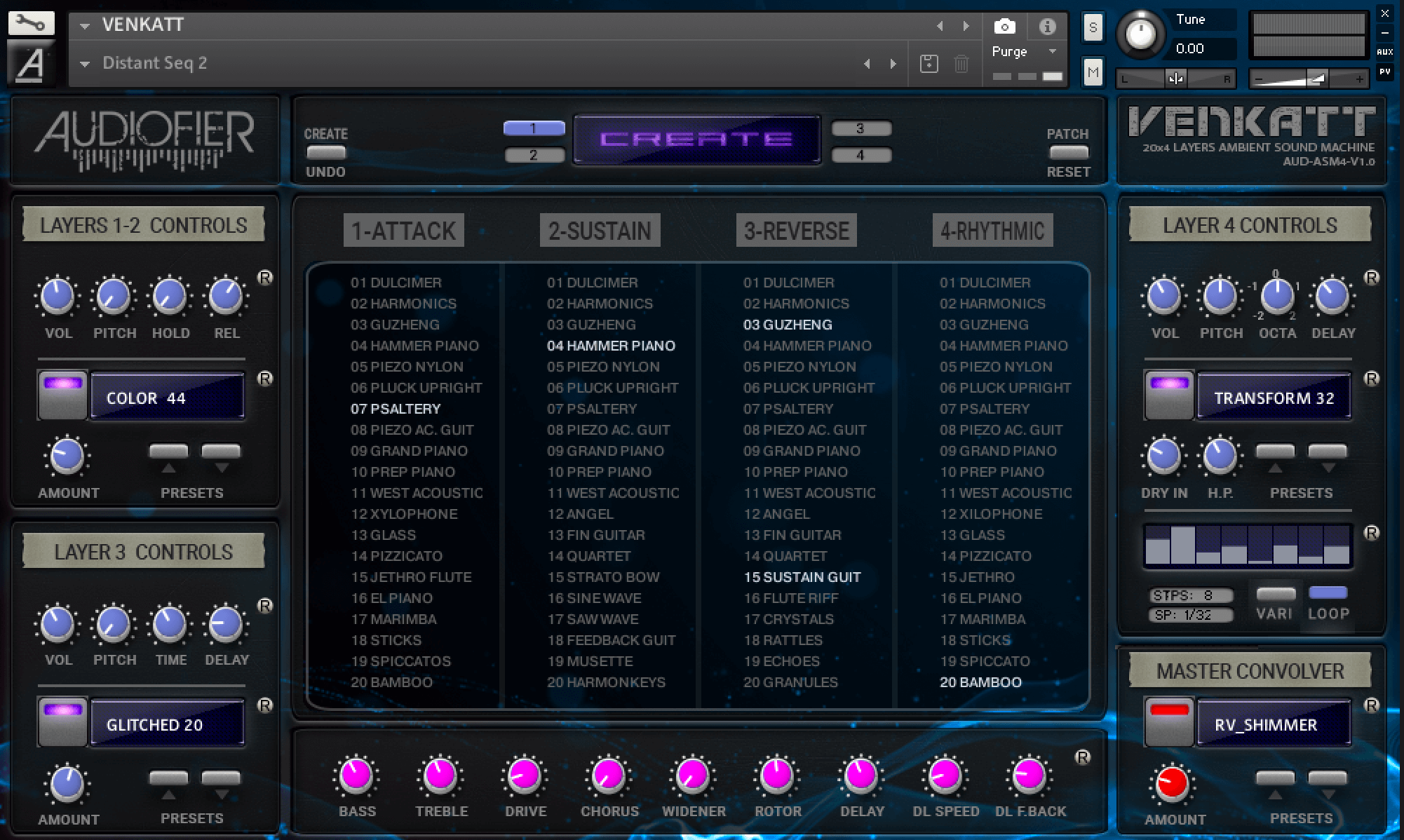Expand the Distant Seq 2 preset dropdown
The height and width of the screenshot is (840, 1404).
click(85, 64)
